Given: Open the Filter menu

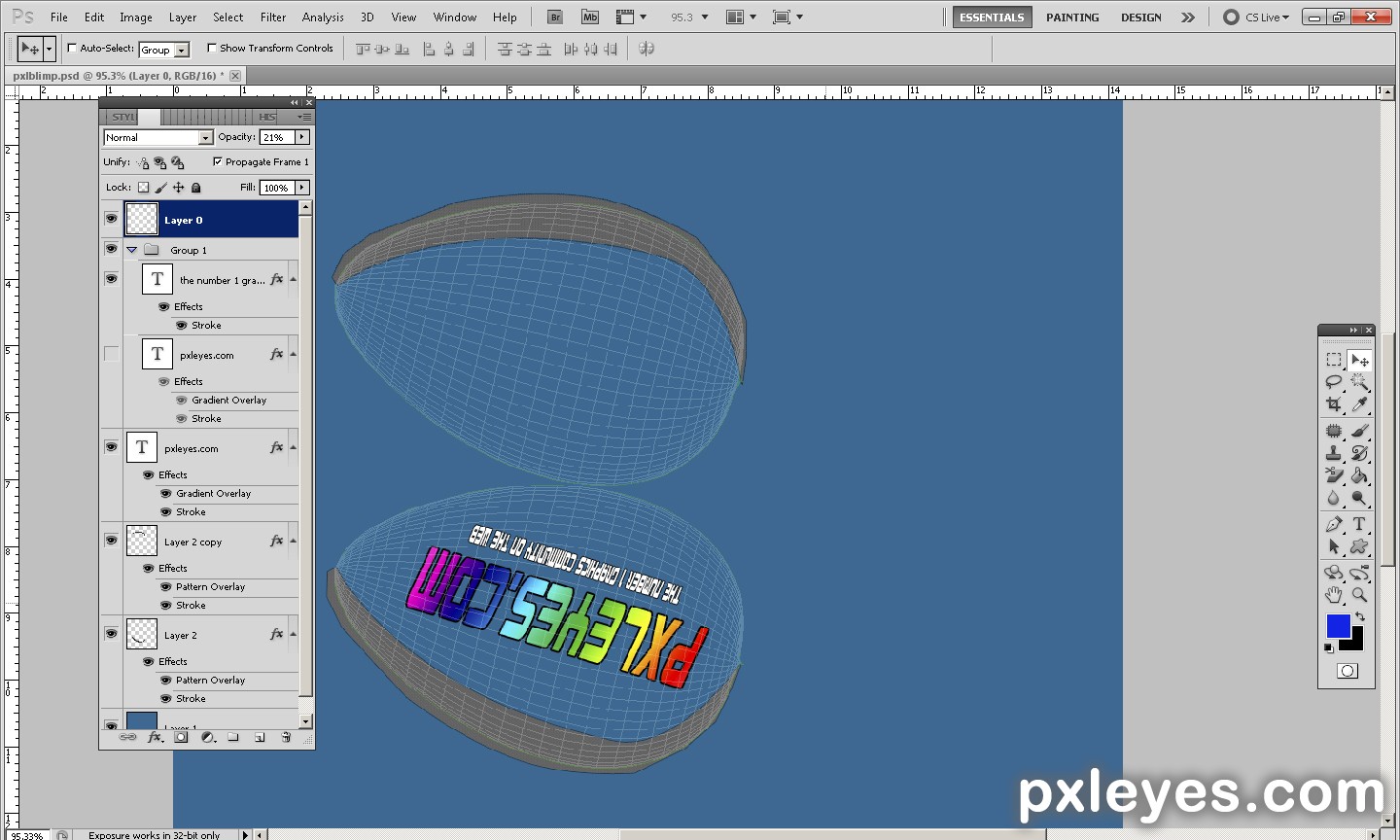Looking at the screenshot, I should coord(273,17).
